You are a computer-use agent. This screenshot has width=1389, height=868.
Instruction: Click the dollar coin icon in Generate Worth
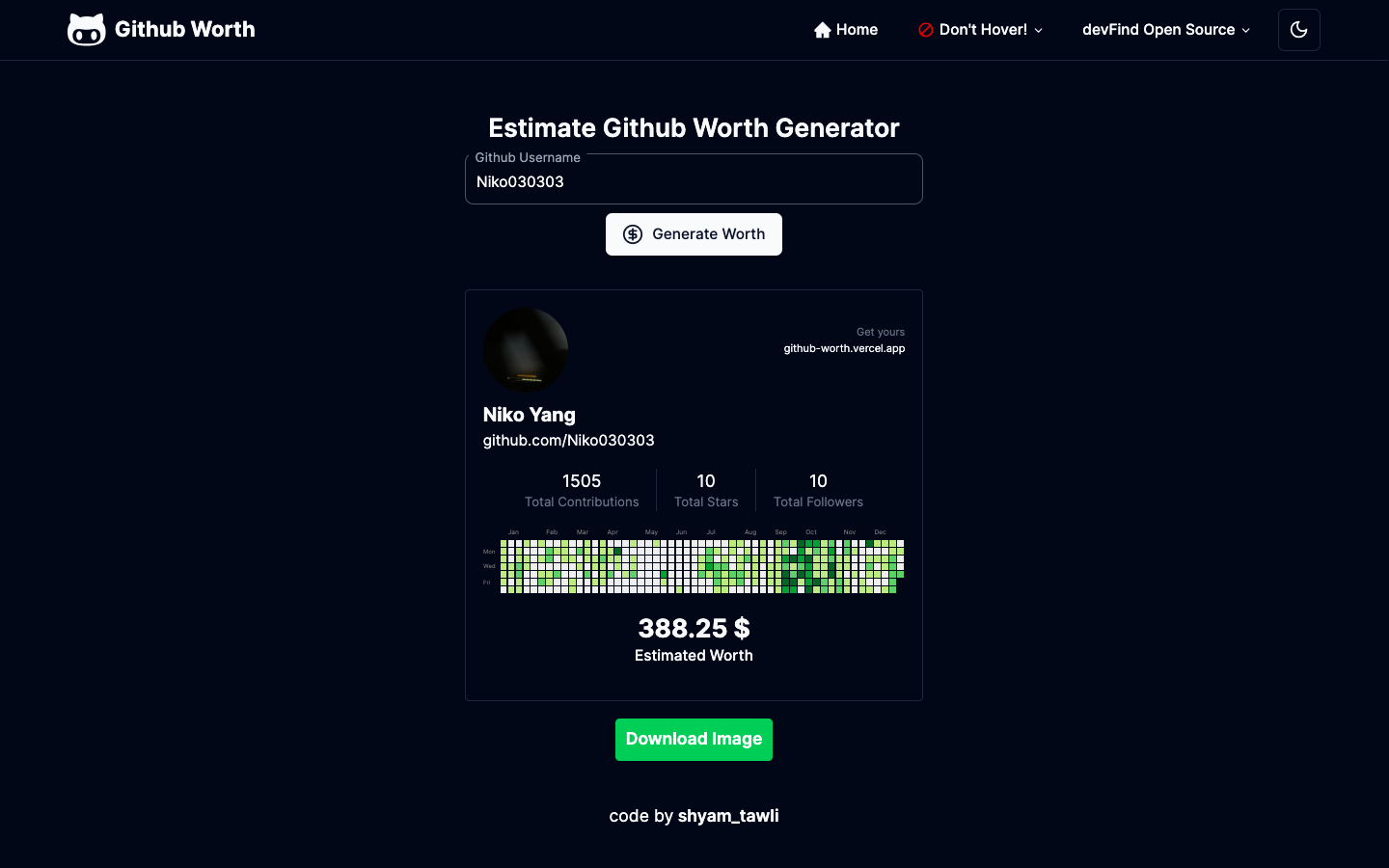coord(633,234)
